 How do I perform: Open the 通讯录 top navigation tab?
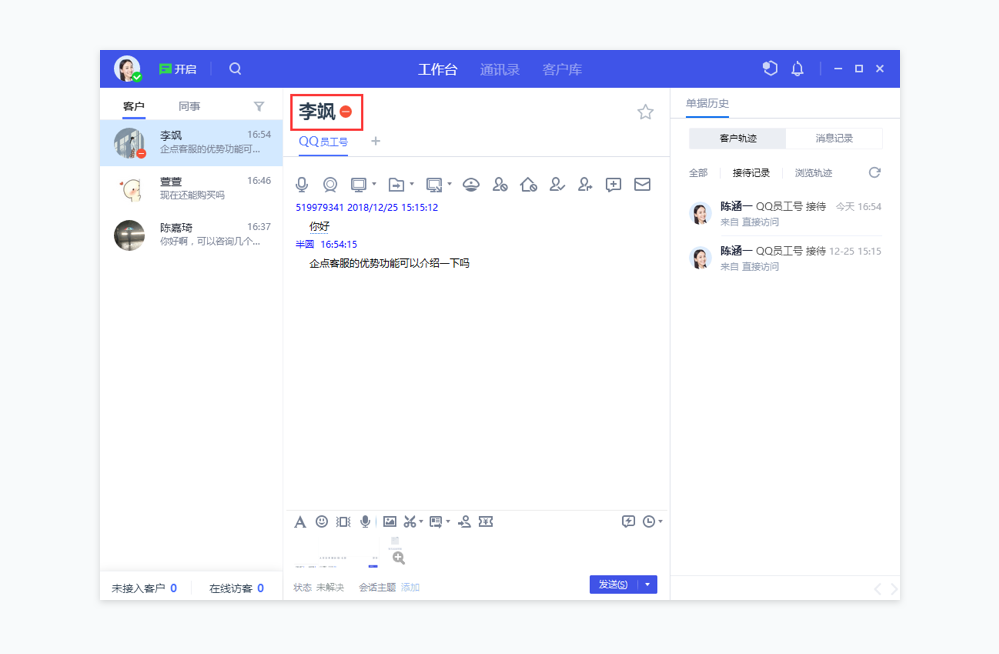point(500,69)
